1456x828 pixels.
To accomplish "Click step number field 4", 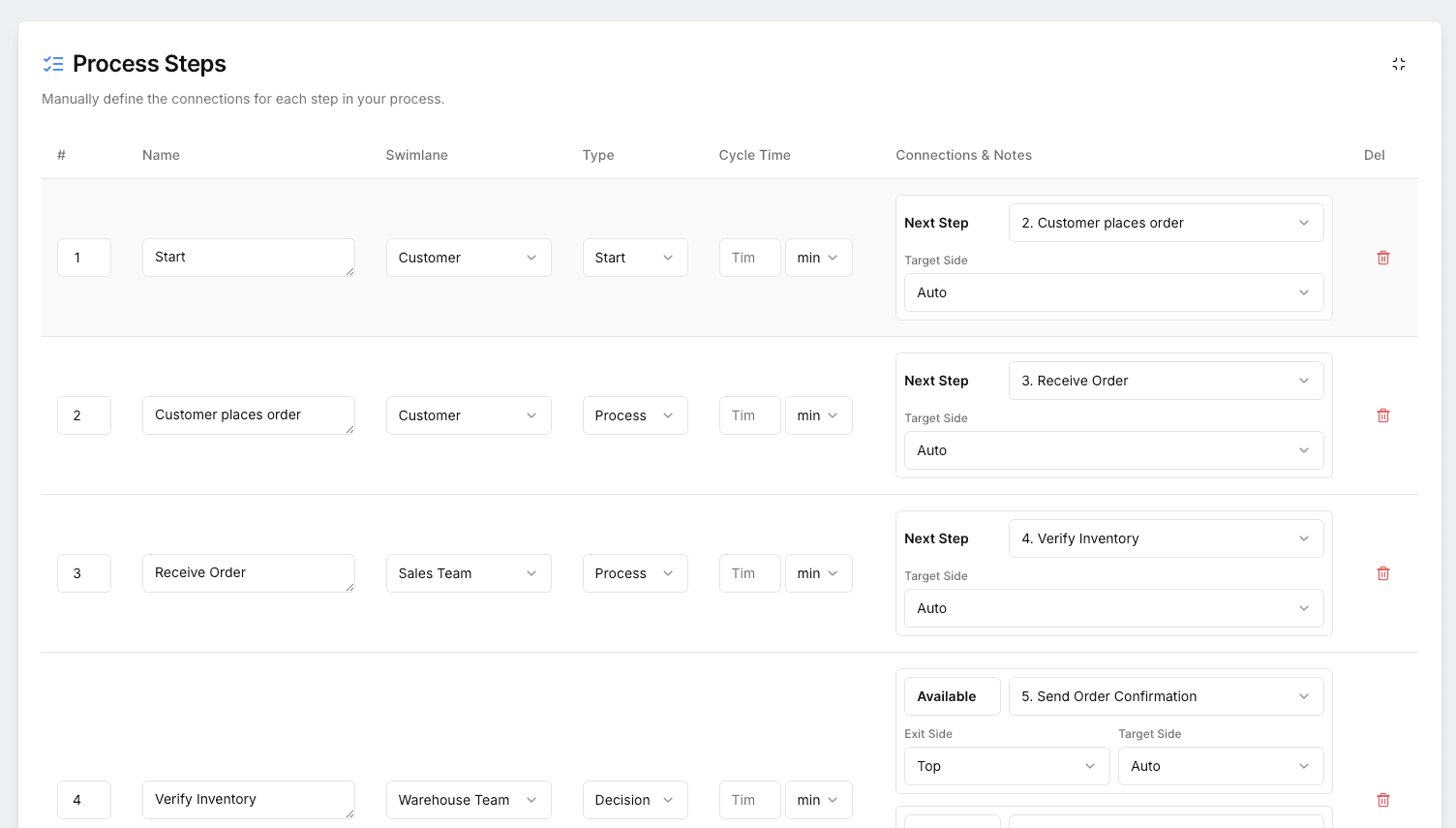I will tap(84, 800).
